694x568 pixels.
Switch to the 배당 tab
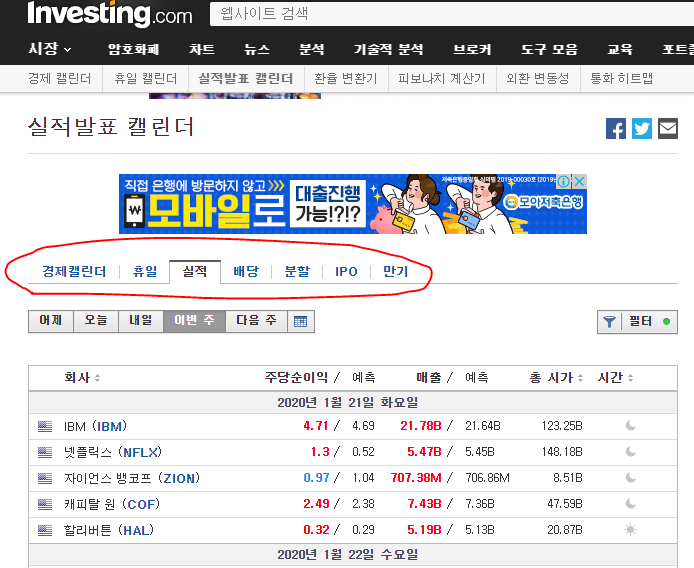pyautogui.click(x=246, y=271)
